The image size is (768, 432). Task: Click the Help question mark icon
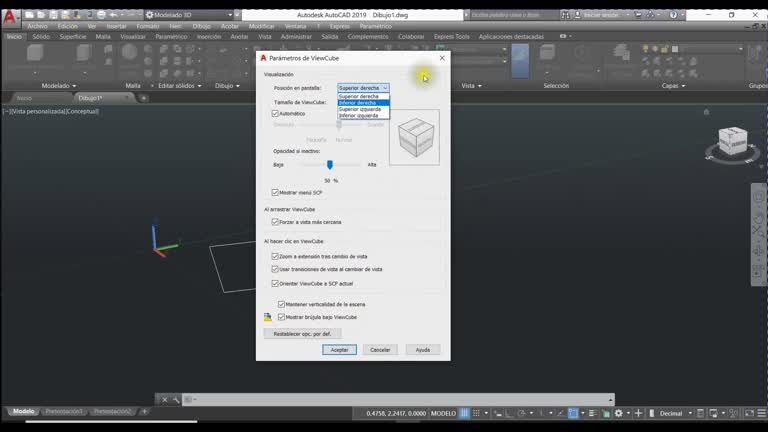[673, 15]
